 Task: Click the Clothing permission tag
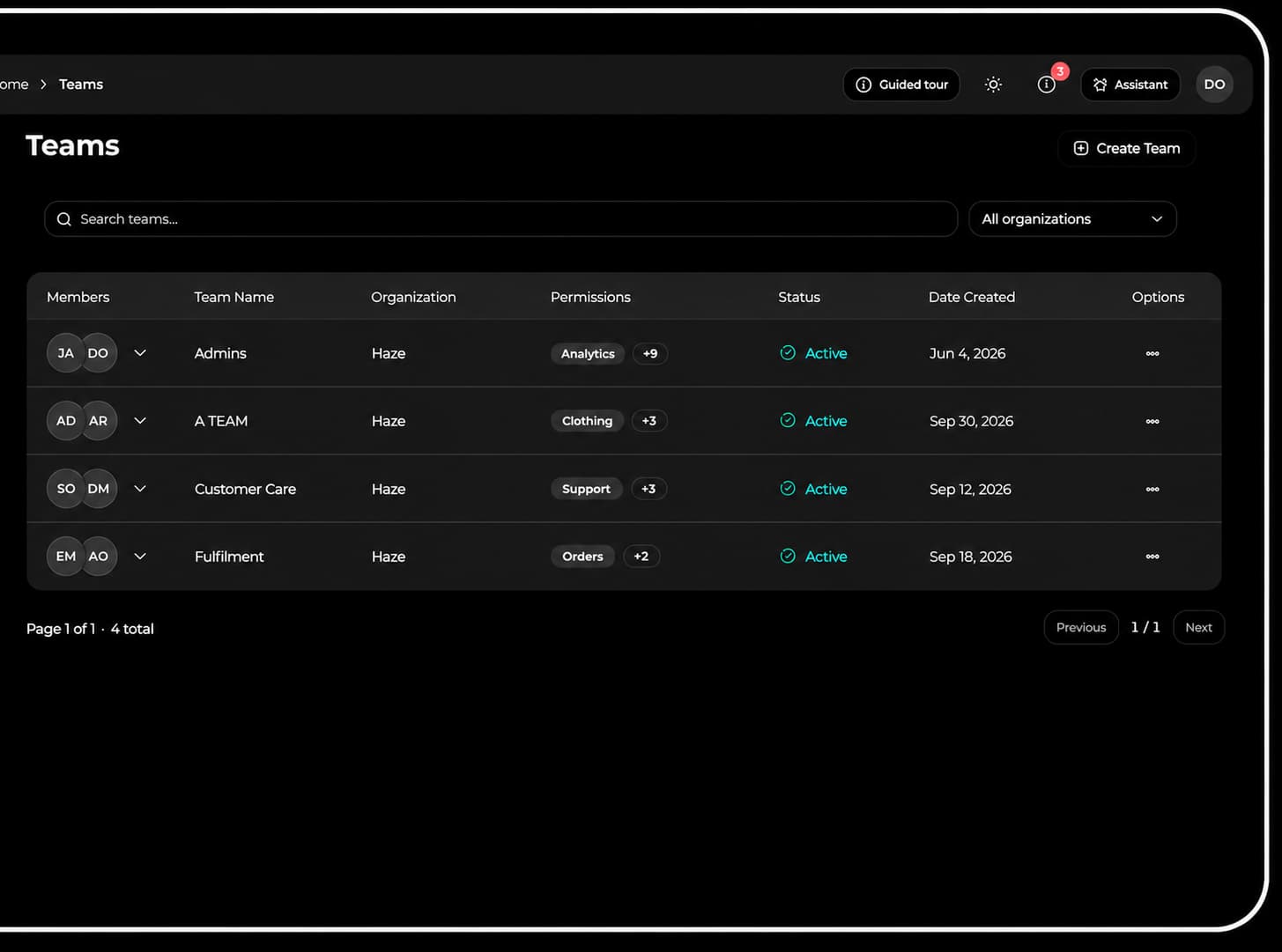click(x=587, y=421)
